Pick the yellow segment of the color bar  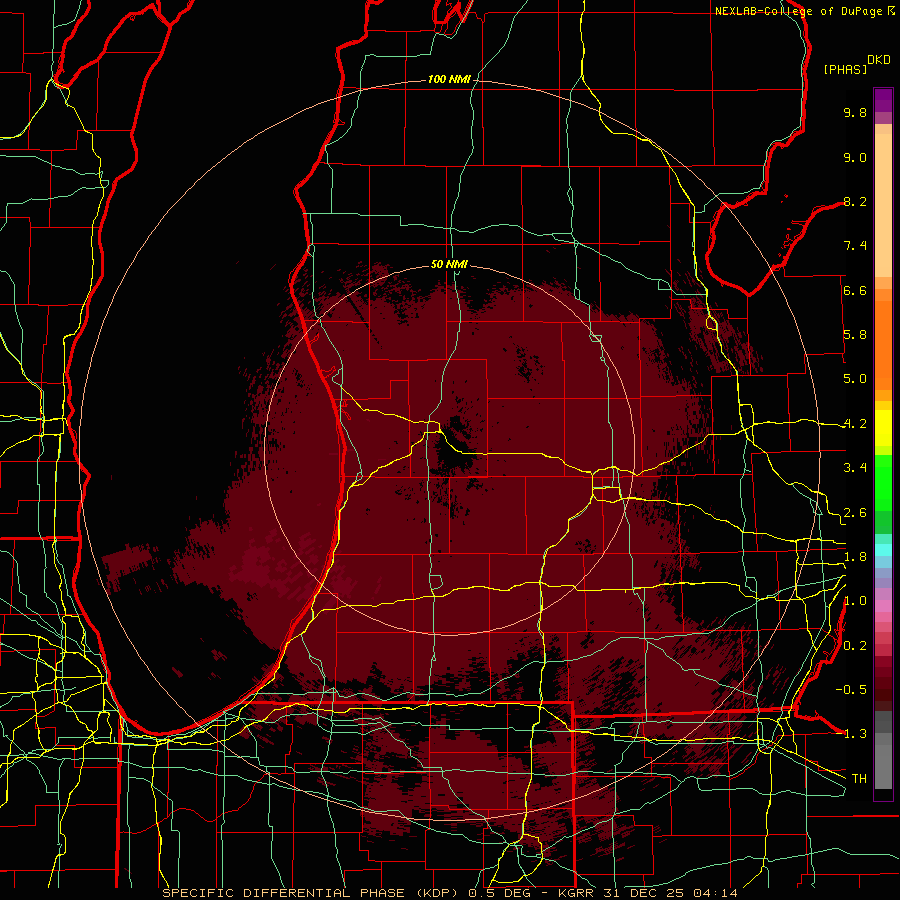[x=883, y=428]
